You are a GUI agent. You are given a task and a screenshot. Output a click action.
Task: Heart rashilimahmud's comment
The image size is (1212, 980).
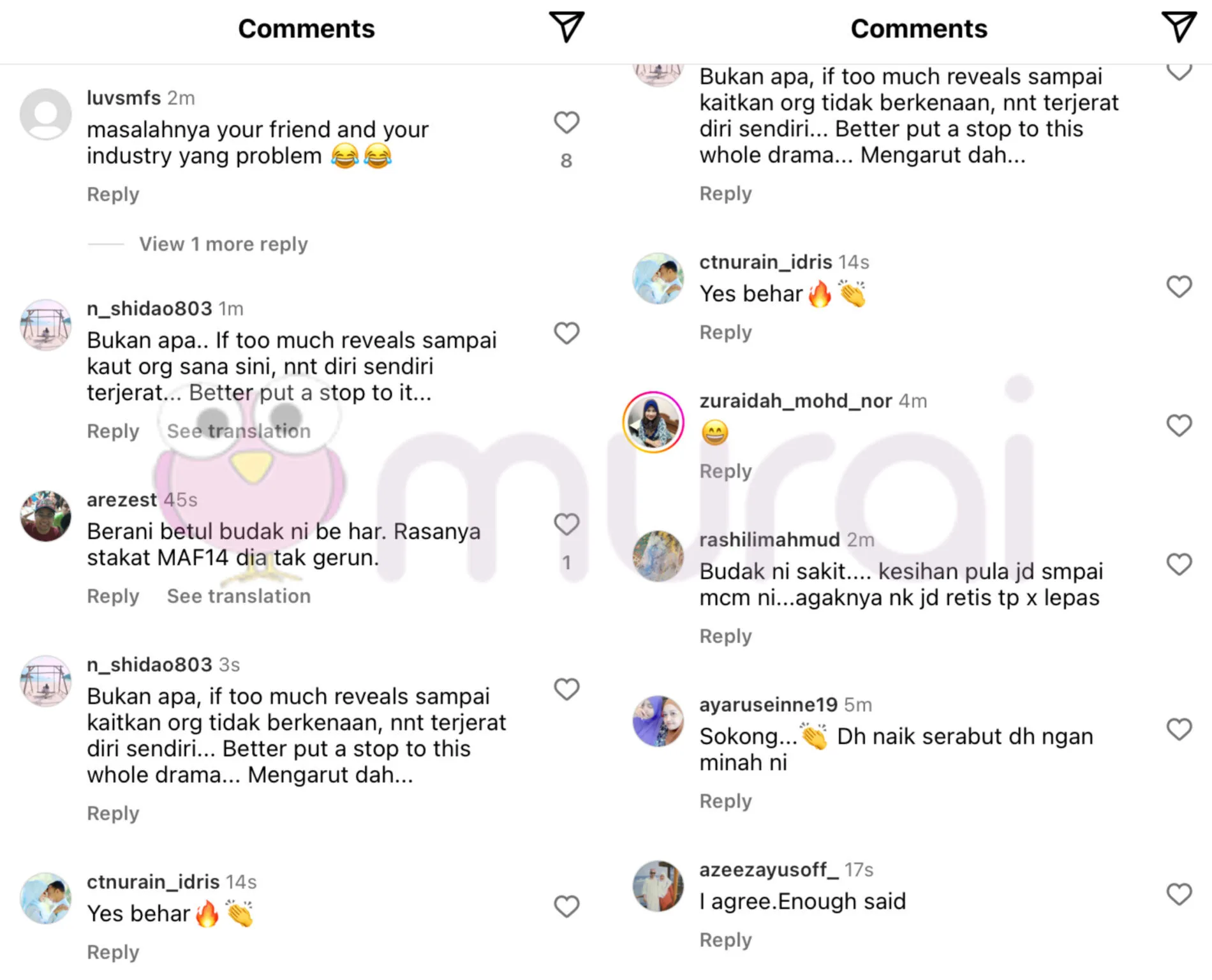point(1179,565)
